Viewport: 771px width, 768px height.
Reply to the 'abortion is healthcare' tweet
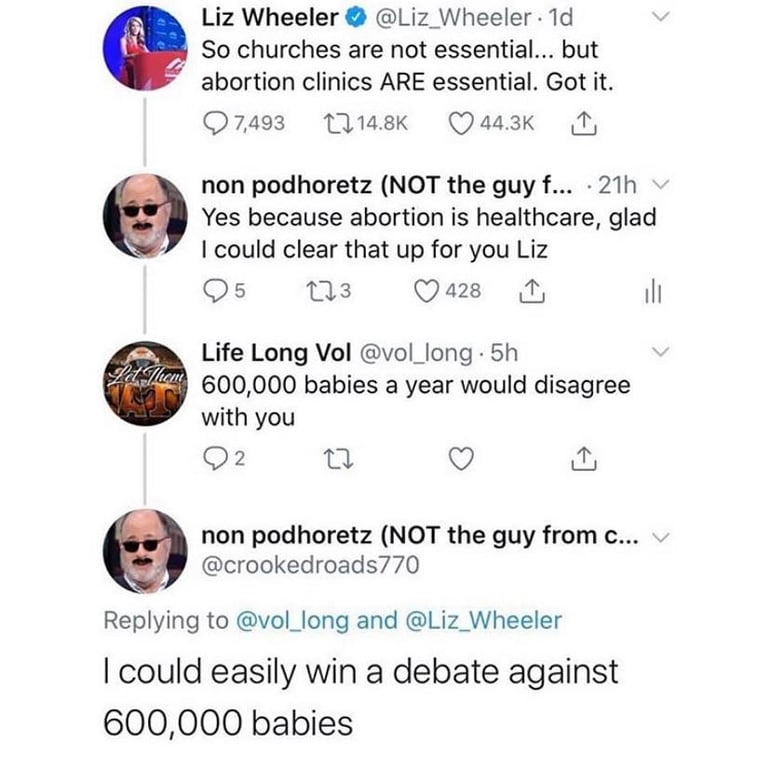(x=215, y=291)
